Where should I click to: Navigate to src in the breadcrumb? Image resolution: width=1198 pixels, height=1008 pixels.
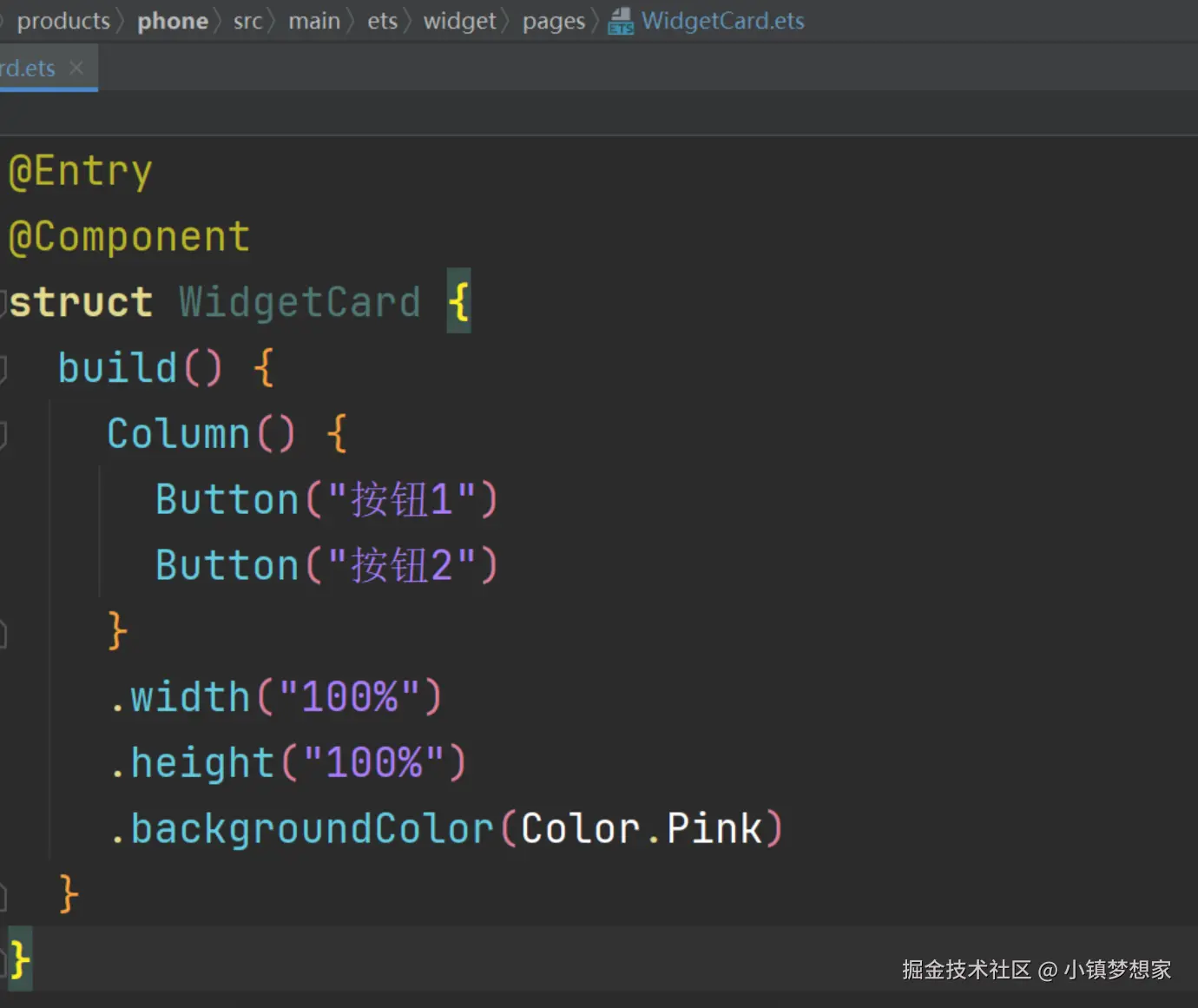coord(247,21)
